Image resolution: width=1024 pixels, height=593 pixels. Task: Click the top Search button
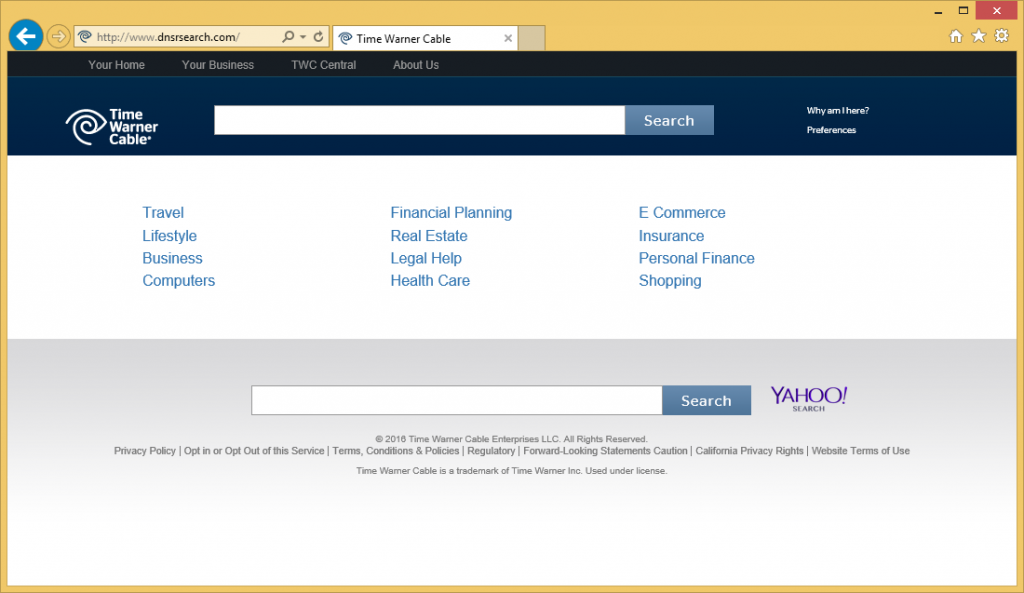669,120
